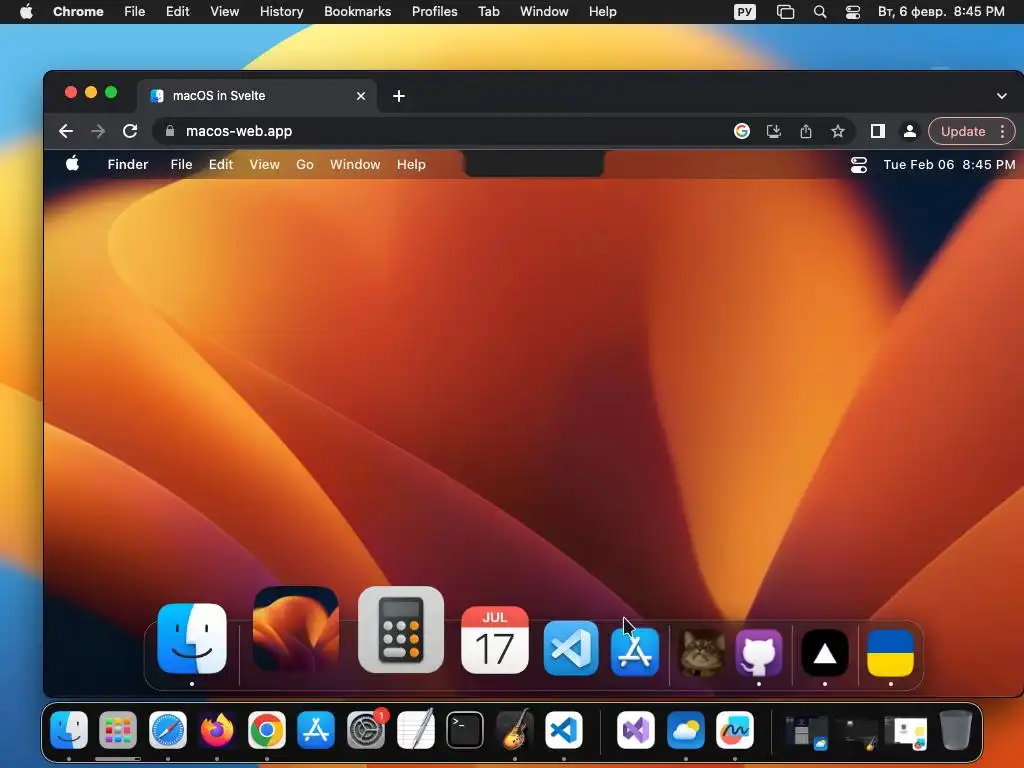Viewport: 1024px width, 768px height.
Task: Go forward in Chrome browser
Action: 98,131
